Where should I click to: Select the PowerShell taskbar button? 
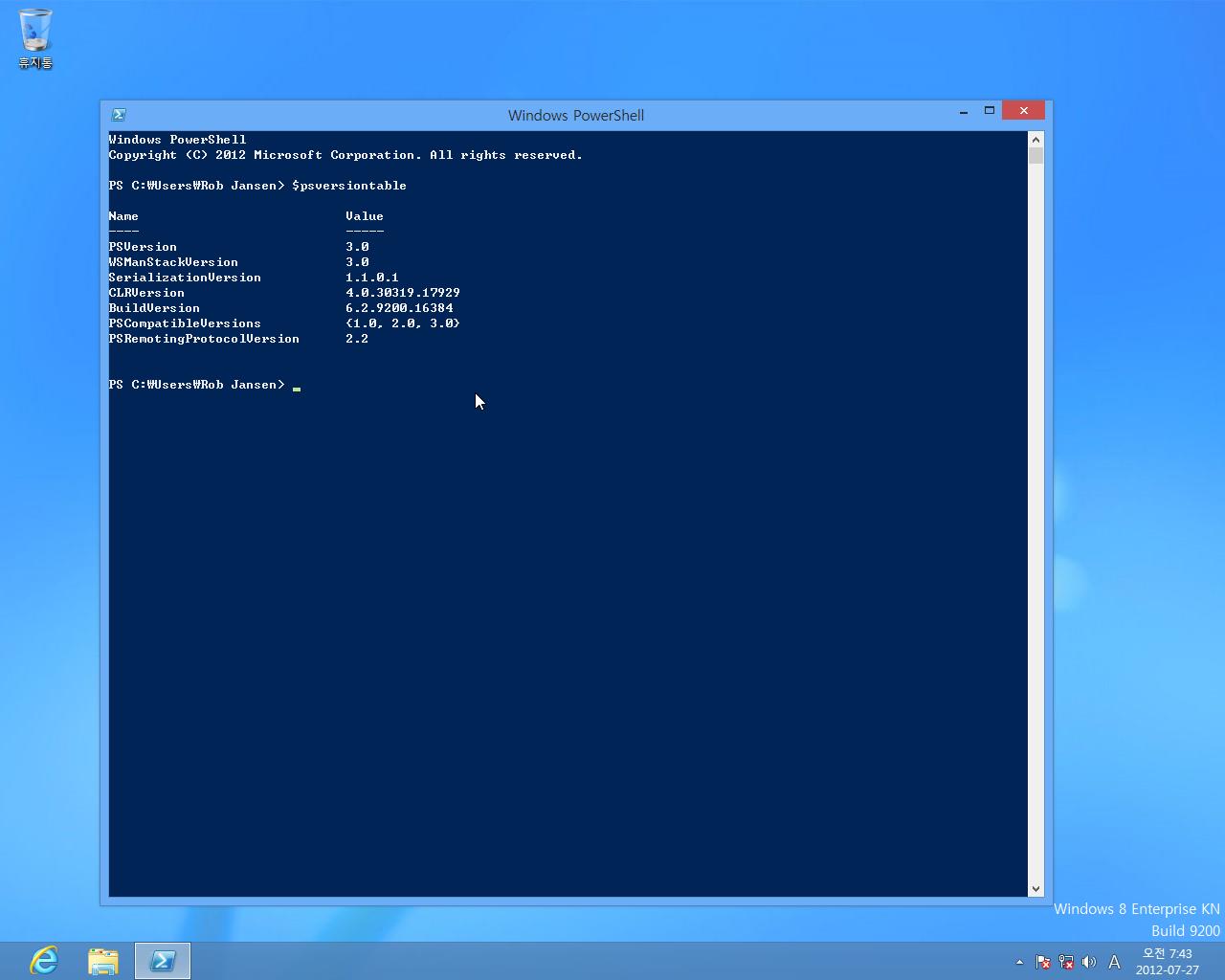(163, 960)
